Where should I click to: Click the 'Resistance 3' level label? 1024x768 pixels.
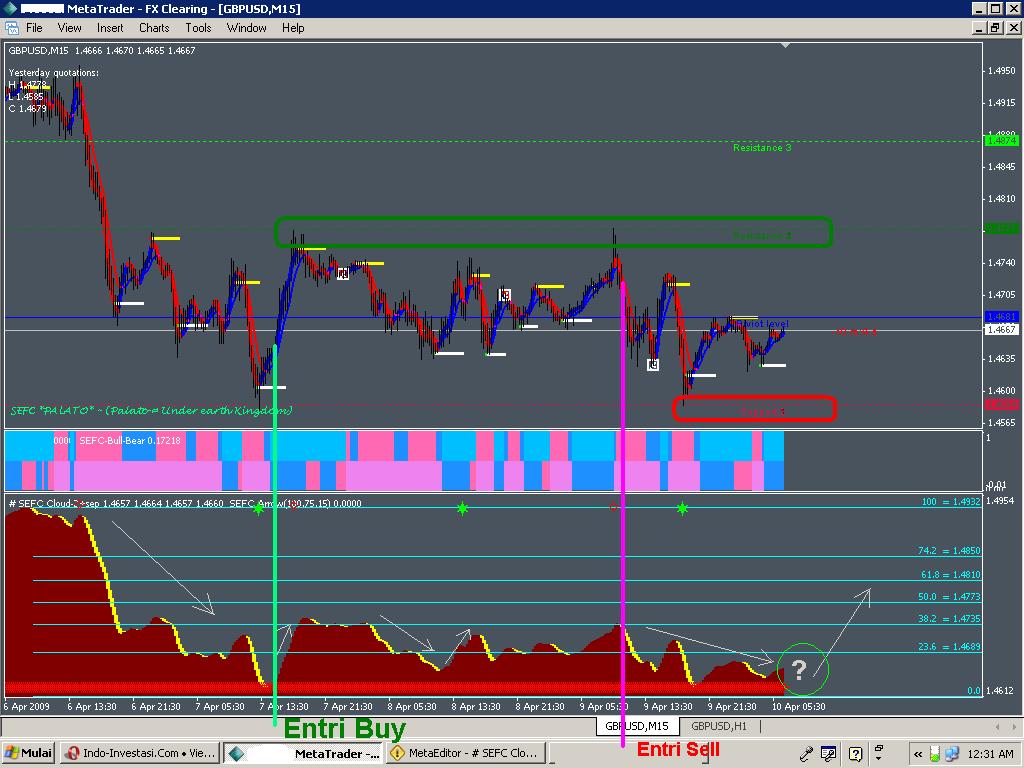pos(761,148)
